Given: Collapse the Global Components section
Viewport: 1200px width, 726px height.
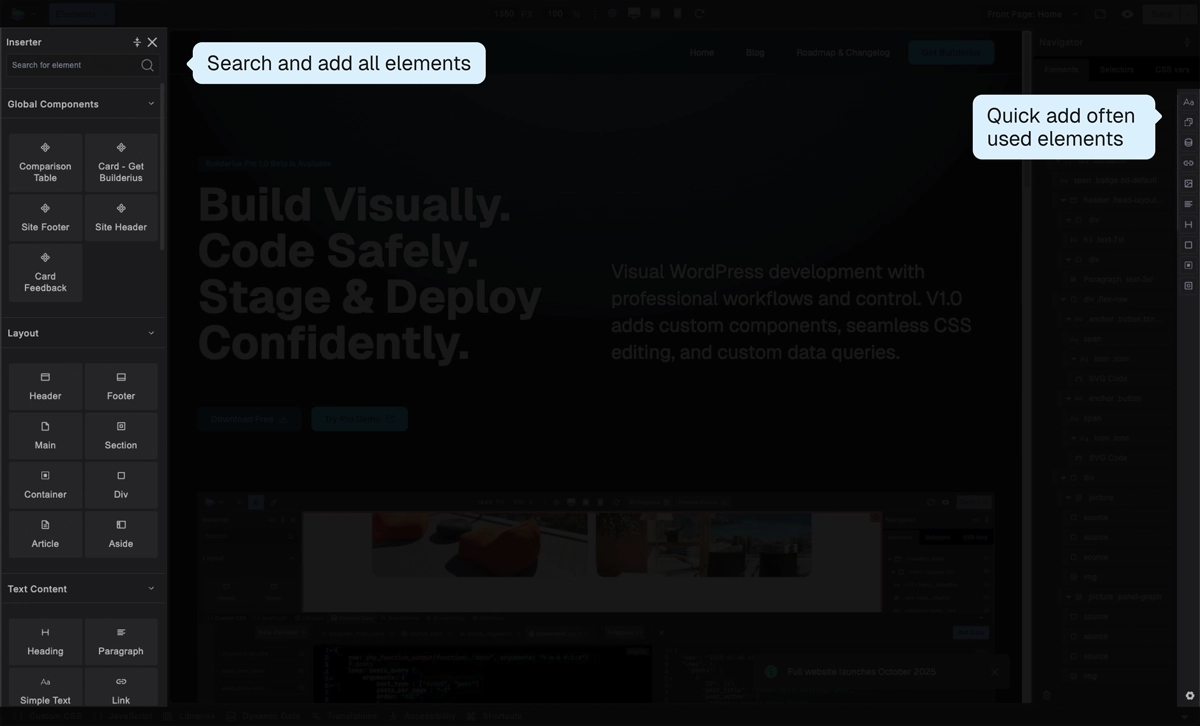Looking at the screenshot, I should coord(151,103).
